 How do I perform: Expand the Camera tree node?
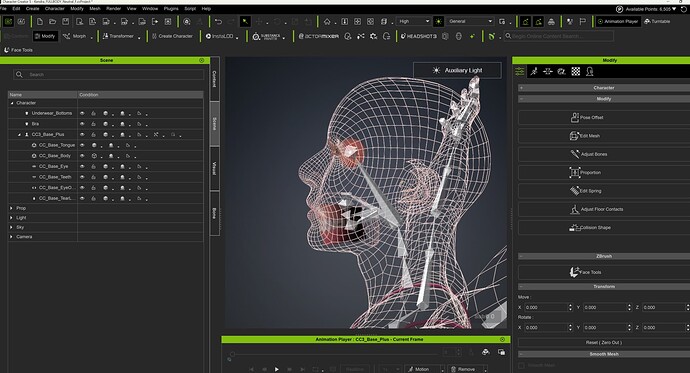[x=11, y=237]
